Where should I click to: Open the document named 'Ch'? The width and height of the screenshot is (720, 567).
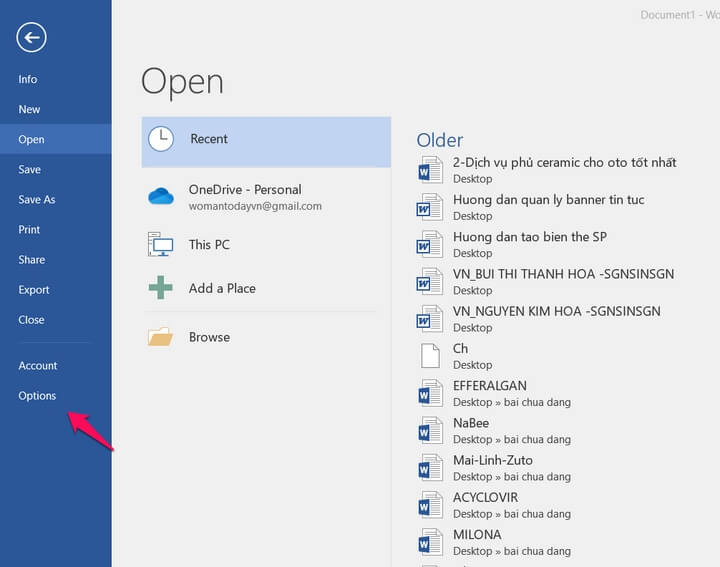[x=461, y=348]
